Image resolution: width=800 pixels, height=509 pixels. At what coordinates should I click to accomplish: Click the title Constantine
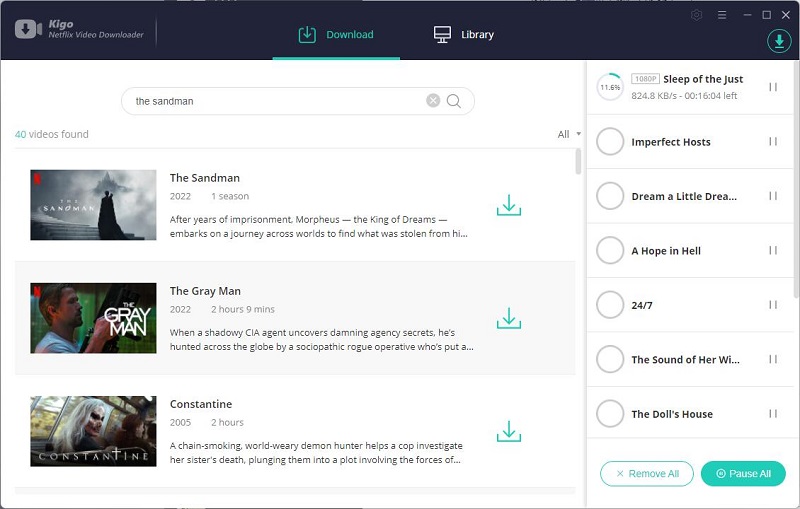(x=201, y=404)
